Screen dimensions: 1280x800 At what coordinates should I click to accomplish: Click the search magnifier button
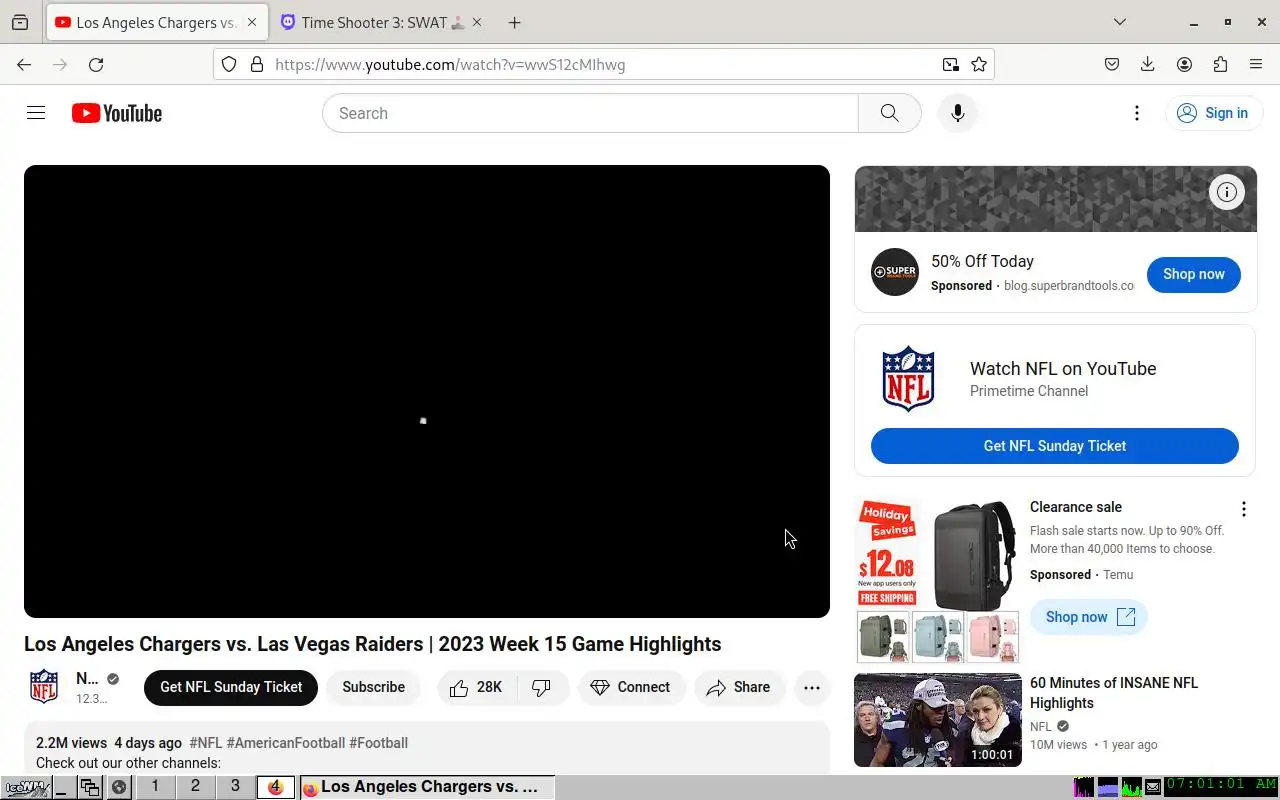click(889, 113)
